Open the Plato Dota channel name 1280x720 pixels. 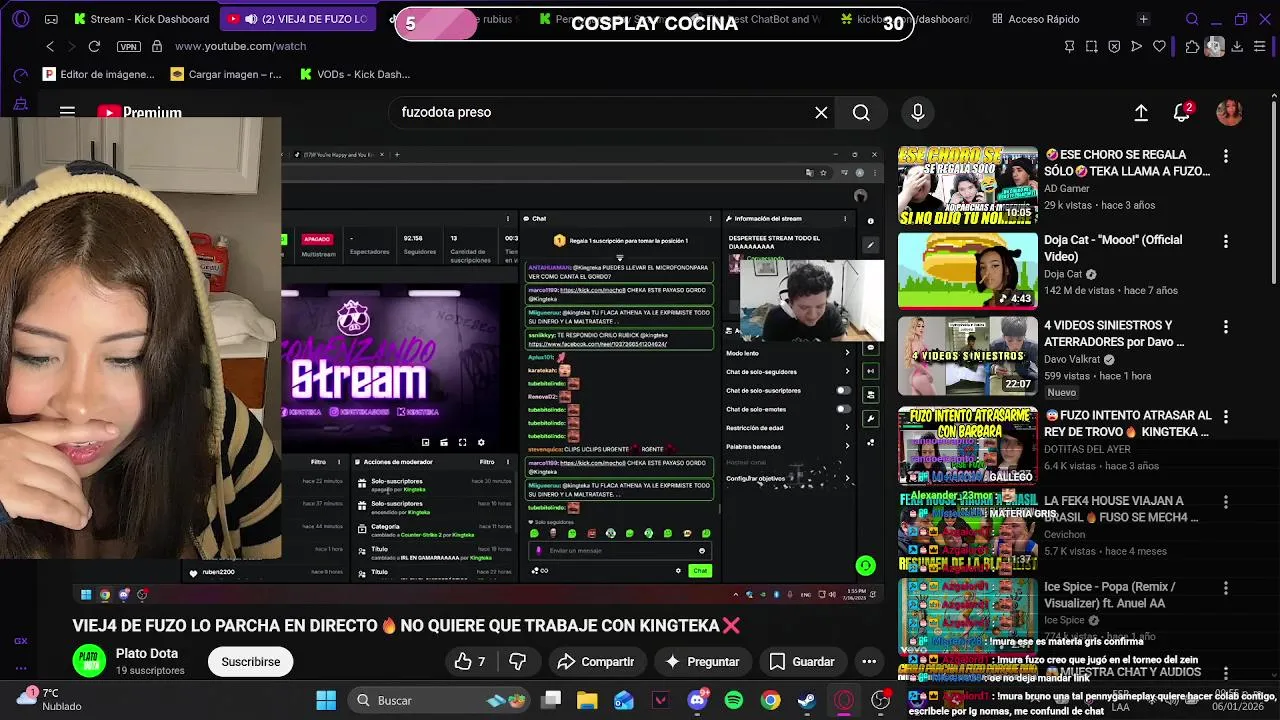[x=147, y=653]
